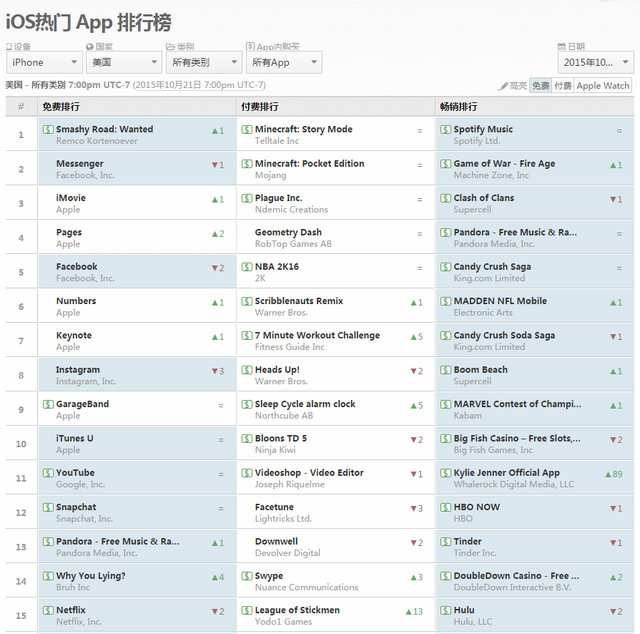Click in-app purchase icon beside Candy Crush Saga
Image resolution: width=640 pixels, height=634 pixels.
(446, 267)
